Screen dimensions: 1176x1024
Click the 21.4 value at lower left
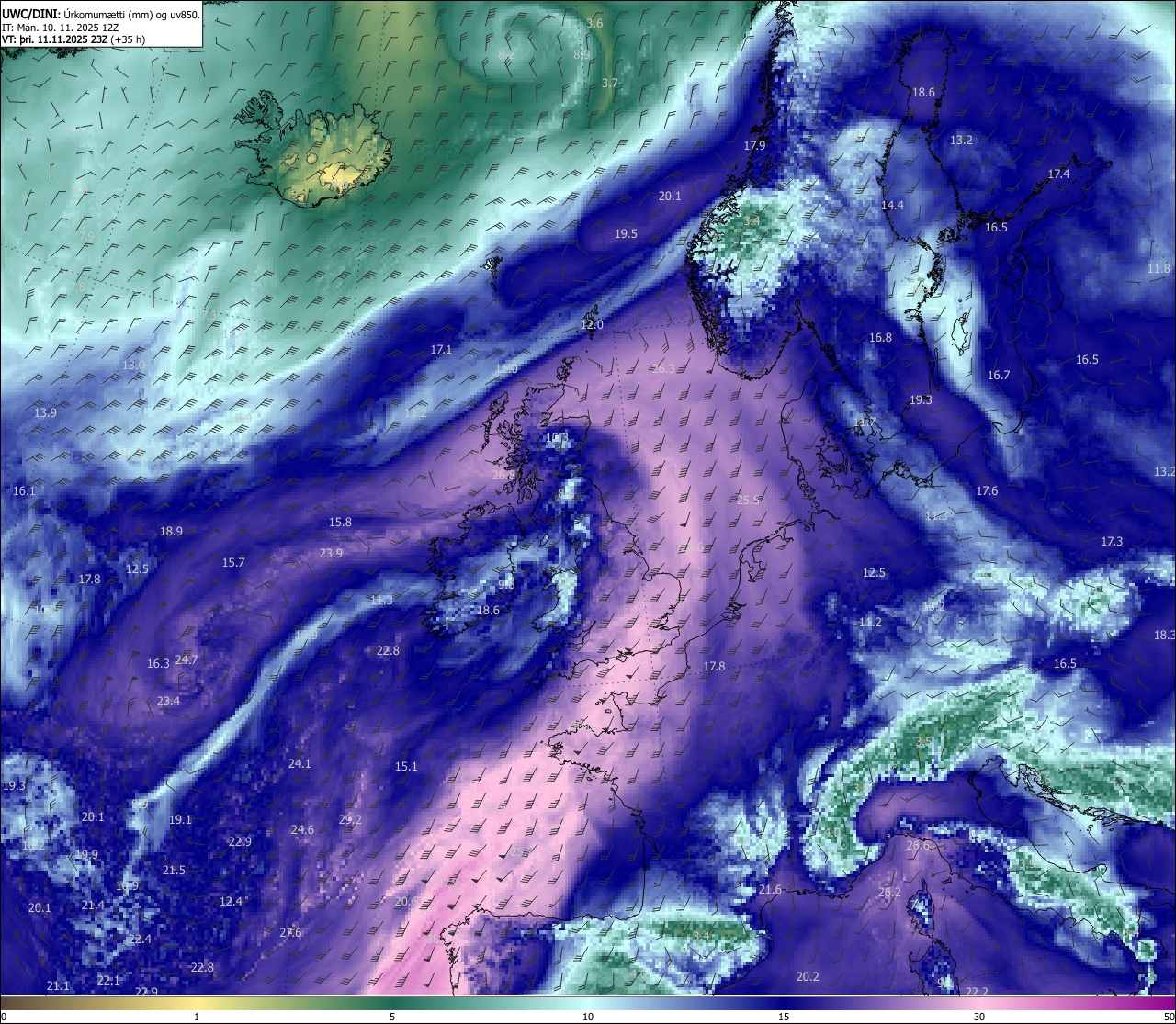click(93, 905)
